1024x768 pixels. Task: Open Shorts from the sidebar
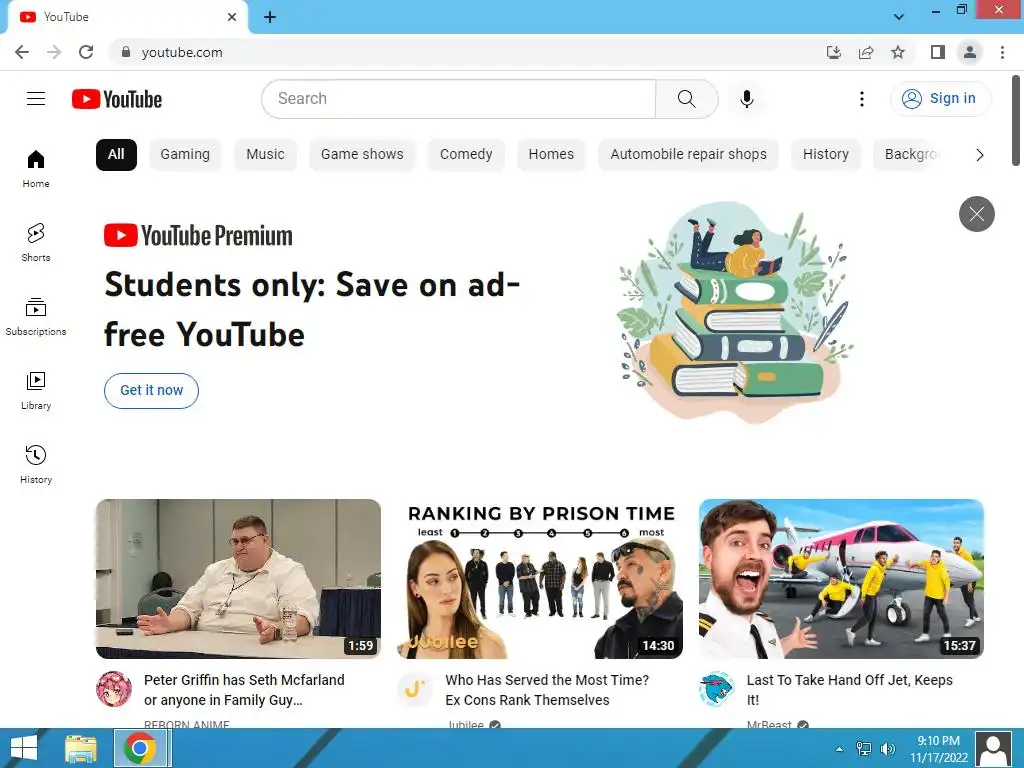pyautogui.click(x=36, y=242)
